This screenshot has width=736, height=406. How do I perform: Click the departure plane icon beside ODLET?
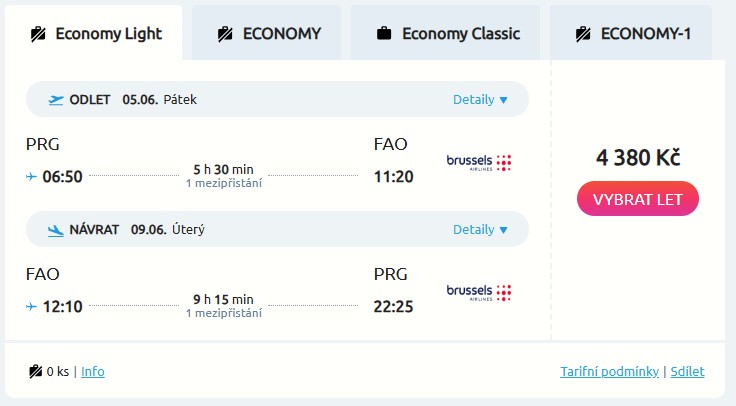[x=56, y=100]
